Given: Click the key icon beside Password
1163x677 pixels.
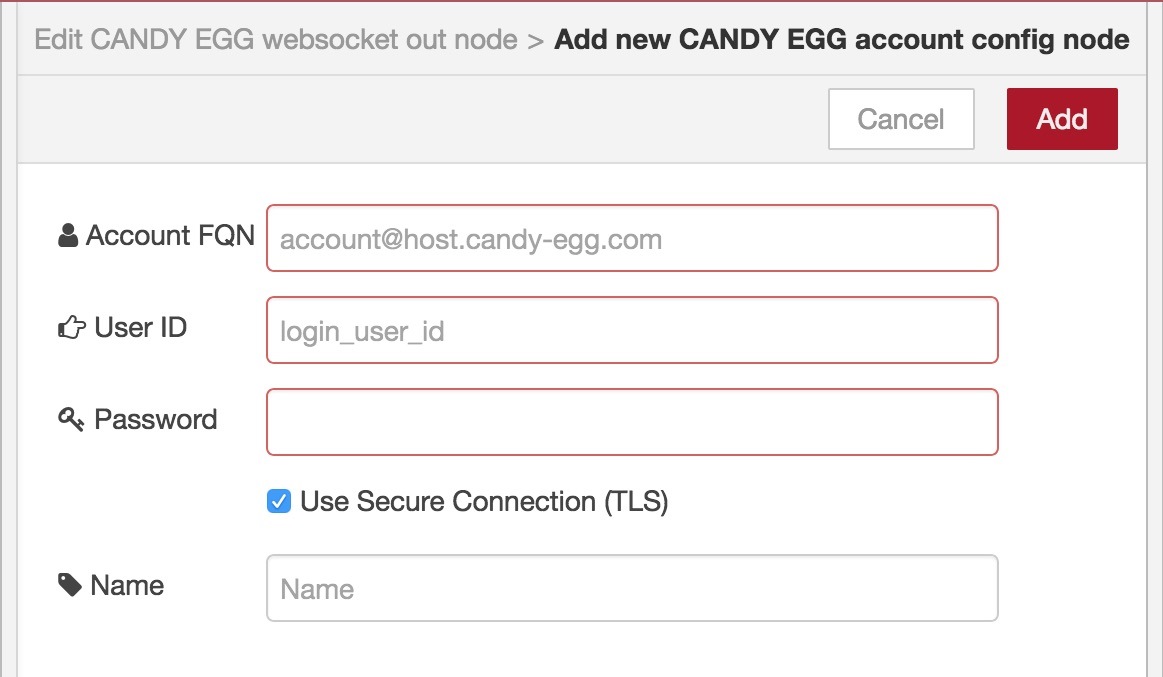Looking at the screenshot, I should tap(70, 419).
